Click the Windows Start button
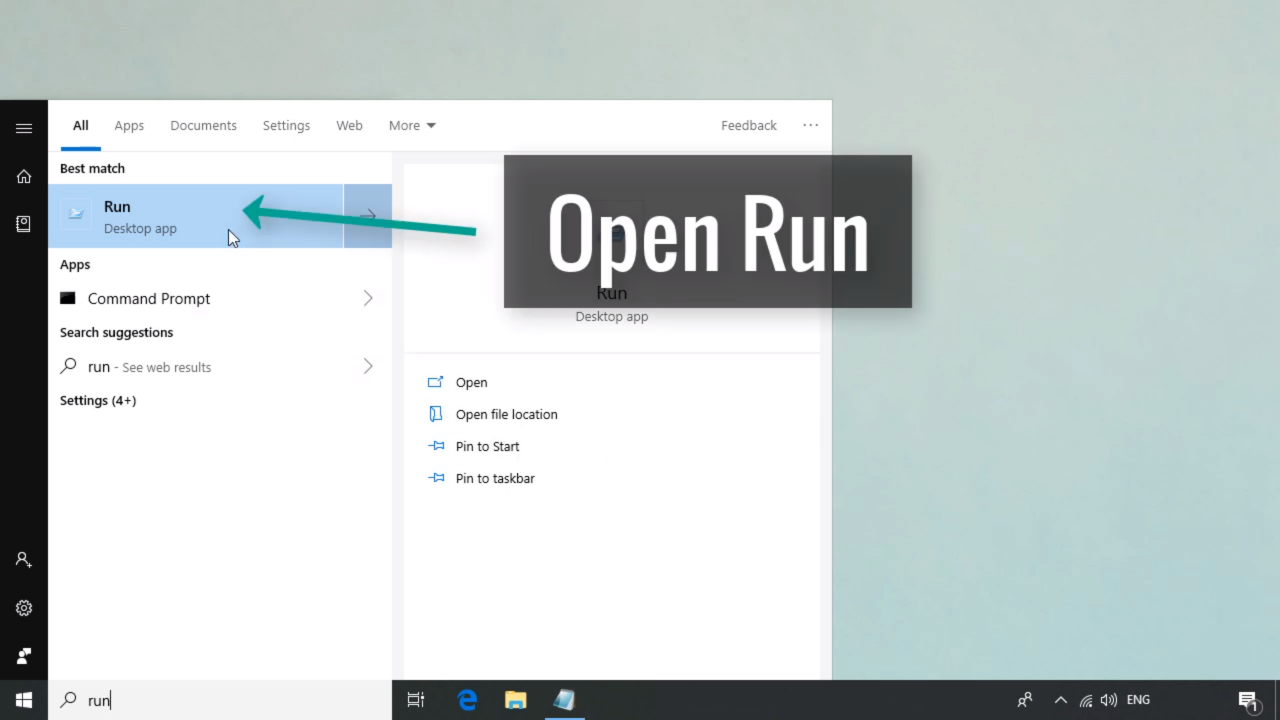This screenshot has width=1280, height=720. click(x=24, y=700)
